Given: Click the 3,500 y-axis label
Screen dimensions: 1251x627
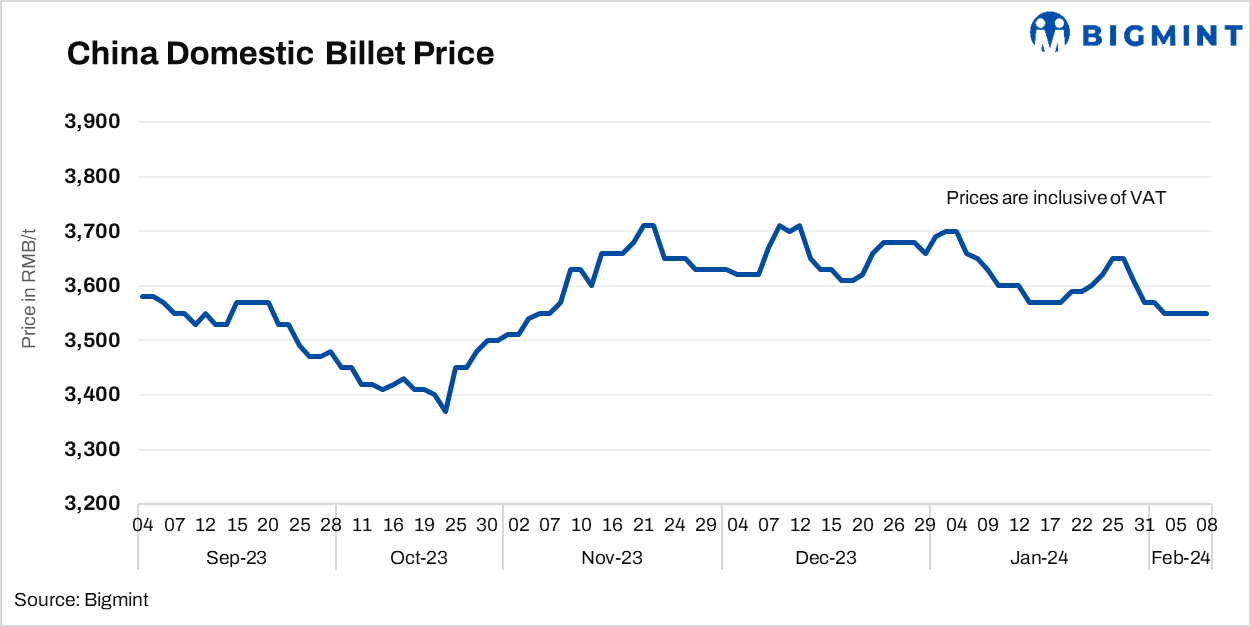Looking at the screenshot, I should click(x=92, y=340).
